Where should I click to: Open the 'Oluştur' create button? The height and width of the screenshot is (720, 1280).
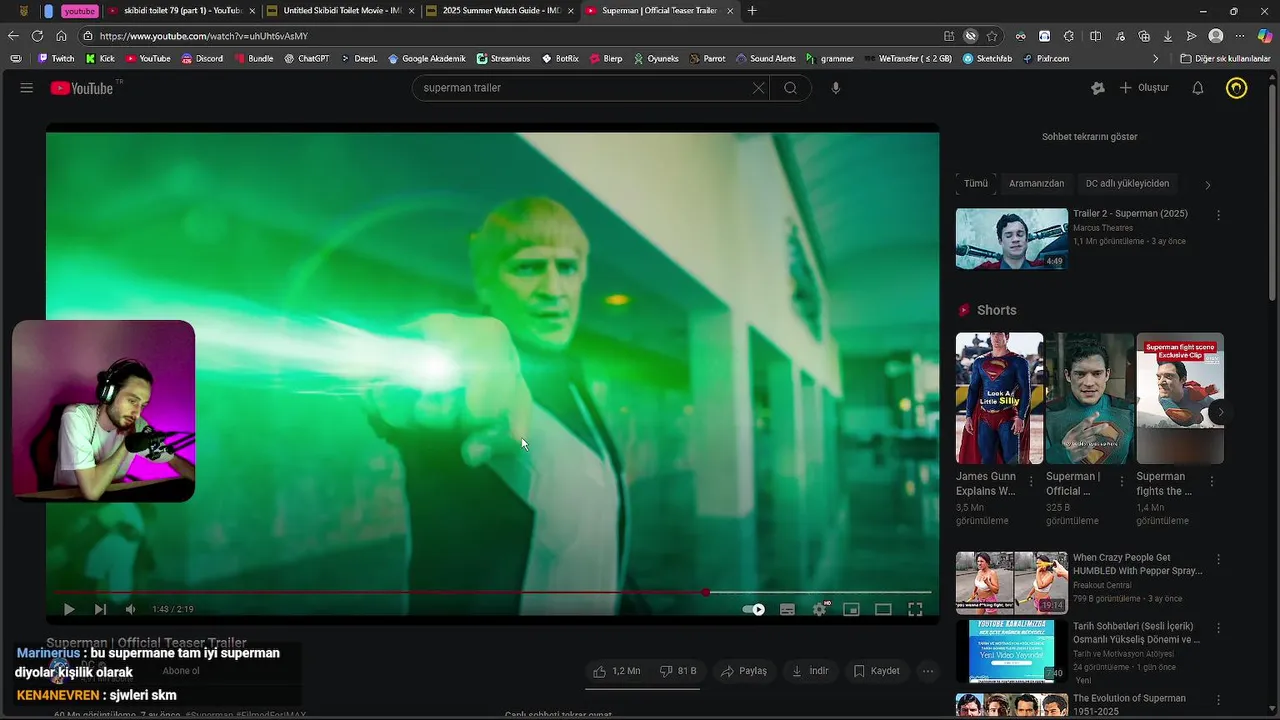(x=1144, y=88)
